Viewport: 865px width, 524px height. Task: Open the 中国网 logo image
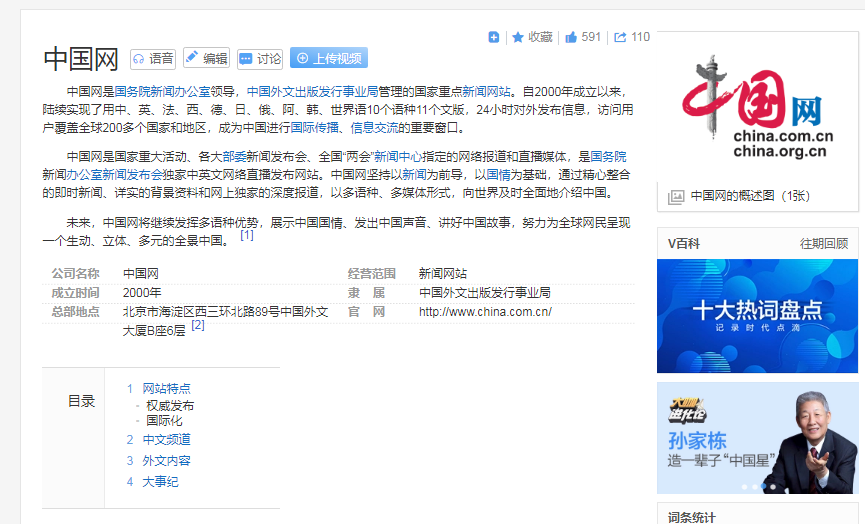coord(757,107)
